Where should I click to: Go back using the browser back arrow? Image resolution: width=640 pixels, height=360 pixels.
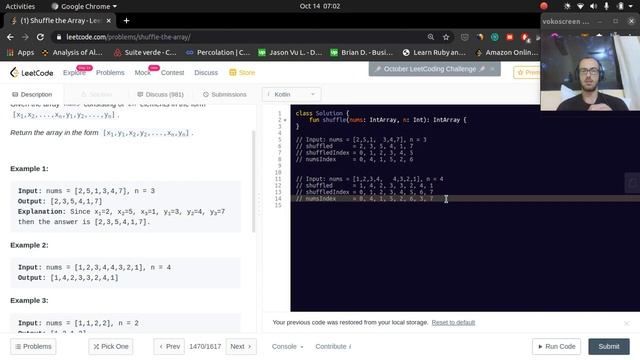click(x=10, y=37)
